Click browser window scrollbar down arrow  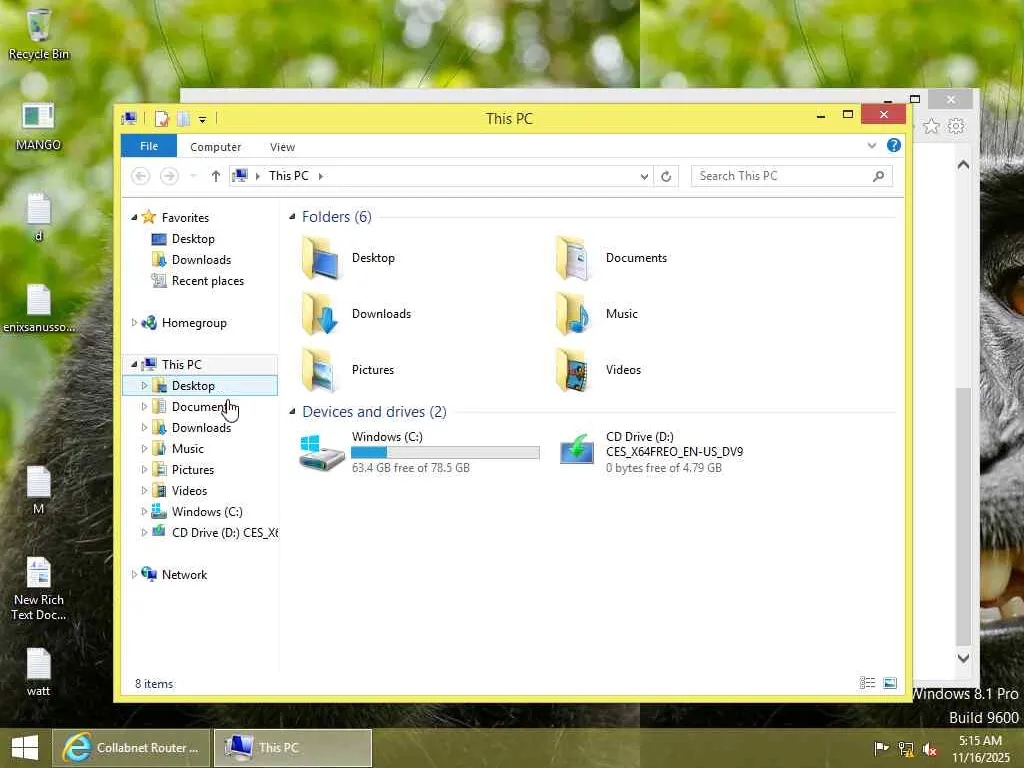click(963, 658)
